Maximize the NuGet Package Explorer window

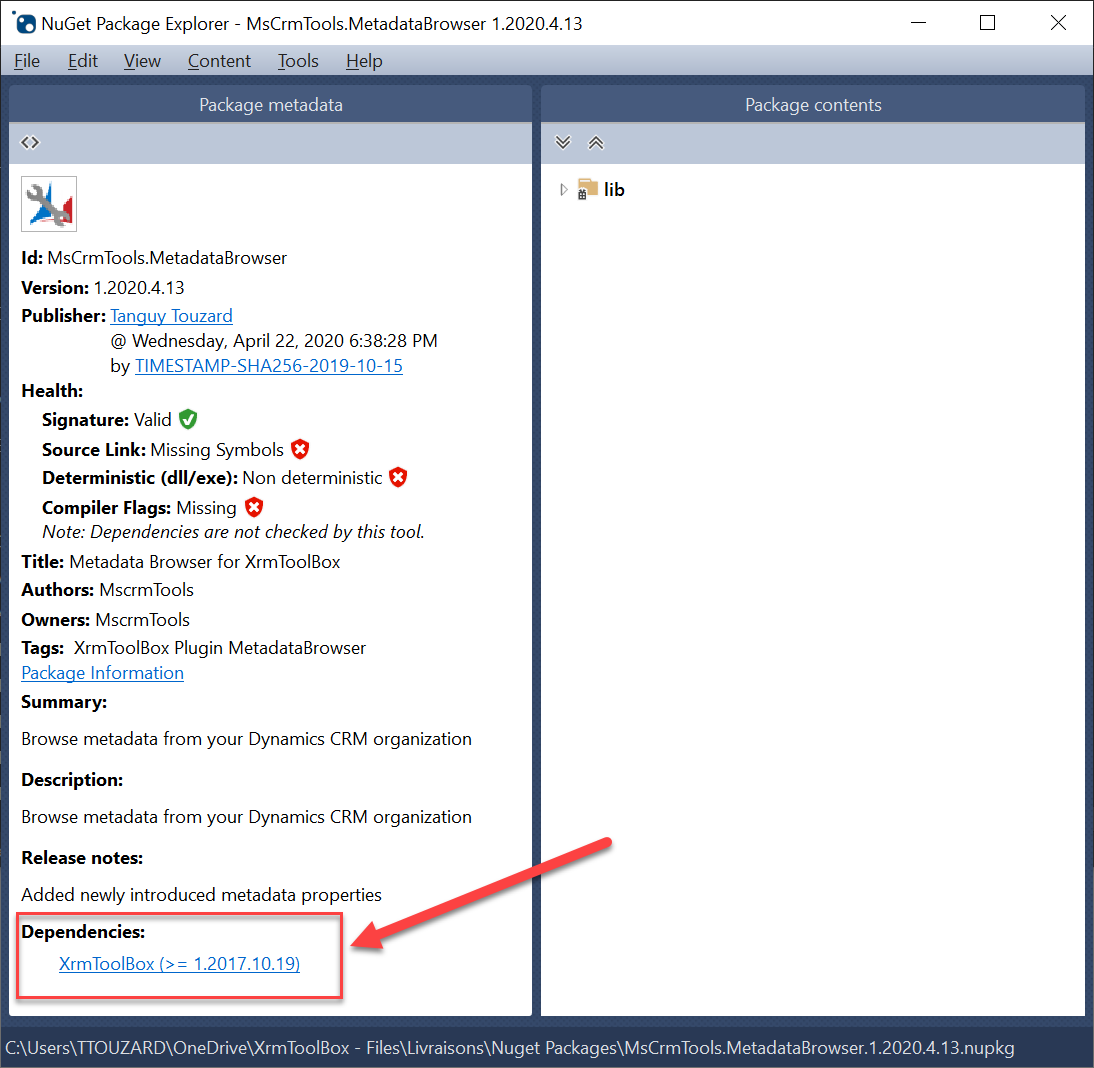point(987,23)
